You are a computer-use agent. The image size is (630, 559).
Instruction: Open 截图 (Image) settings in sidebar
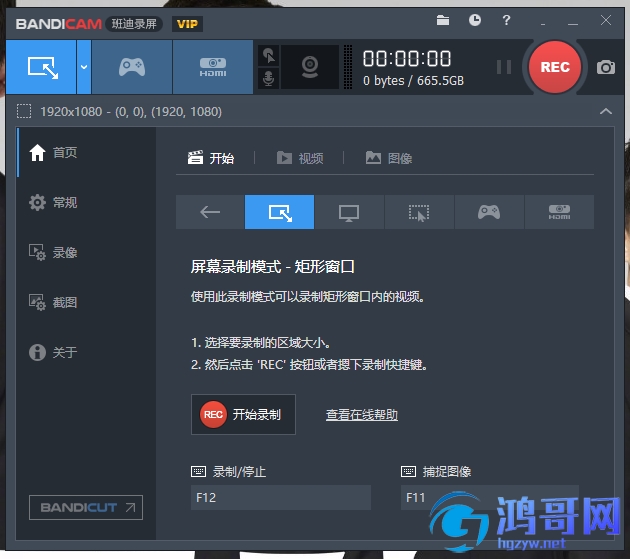(x=86, y=302)
